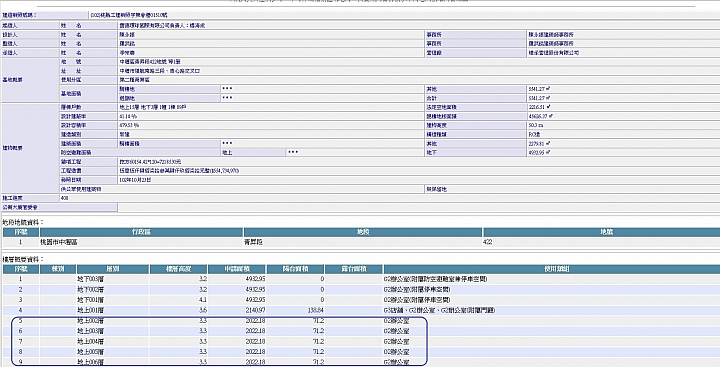Click the 陽台面積 column header
Viewport: 720px width, 367px height.
(295, 269)
